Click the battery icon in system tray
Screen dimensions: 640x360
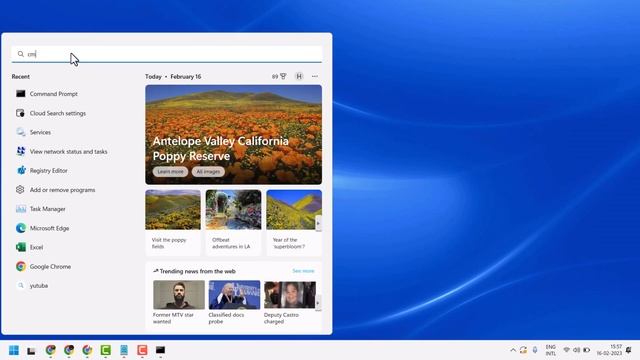tap(587, 350)
